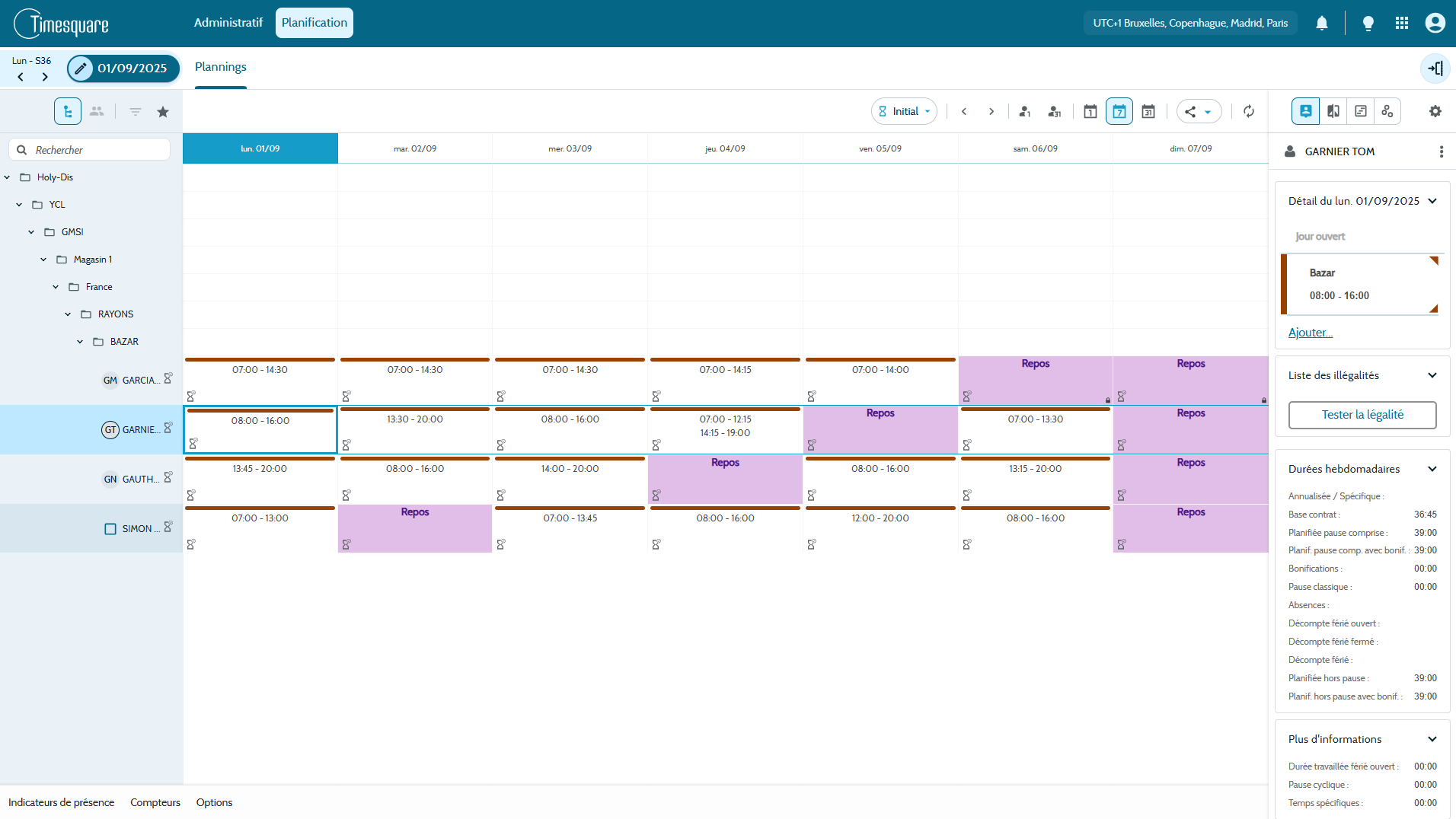Show the fourth panel tab with circles icon
This screenshot has height=819, width=1456.
[1387, 111]
